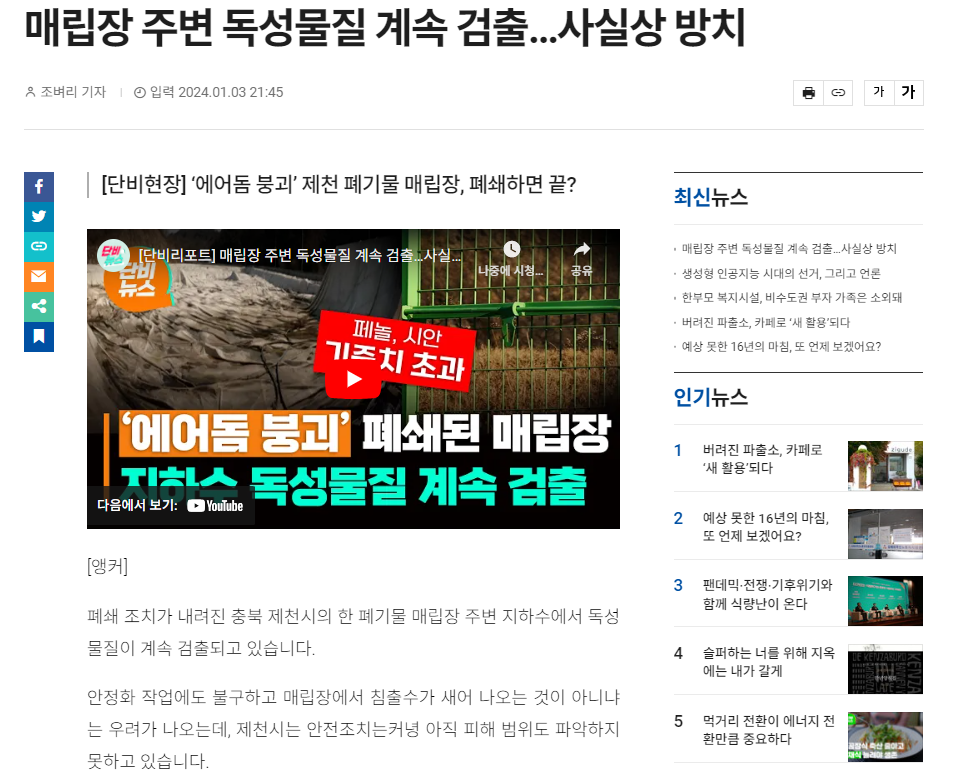This screenshot has width=966, height=778.
Task: Share article on Twitter
Action: (39, 216)
